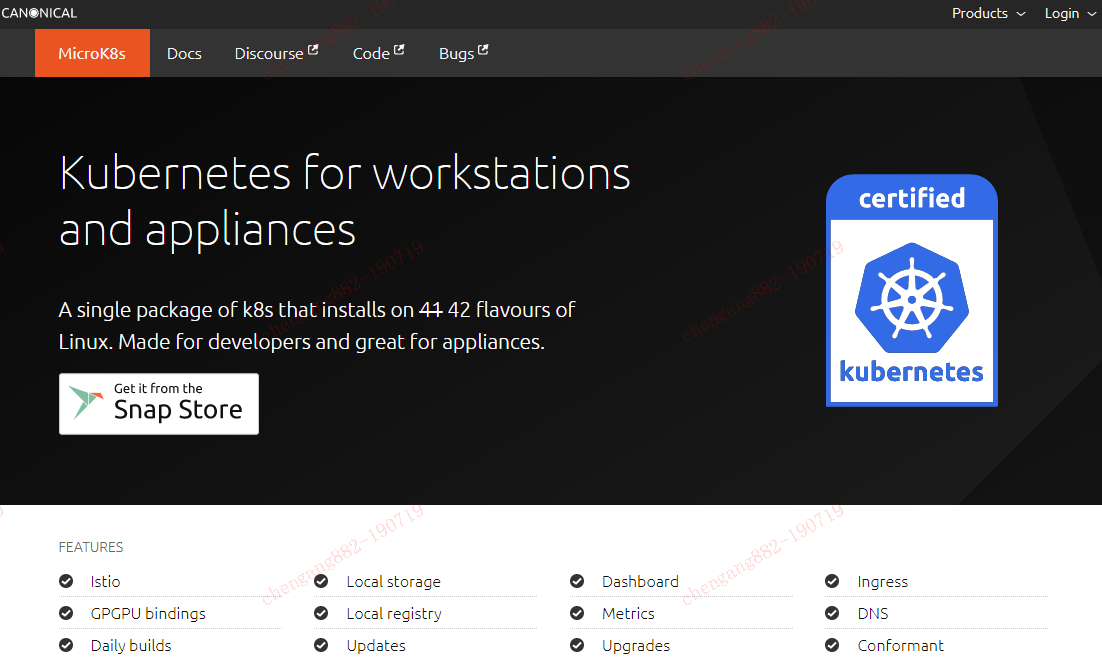
Task: Expand the Login dropdown menu
Action: (x=1070, y=13)
